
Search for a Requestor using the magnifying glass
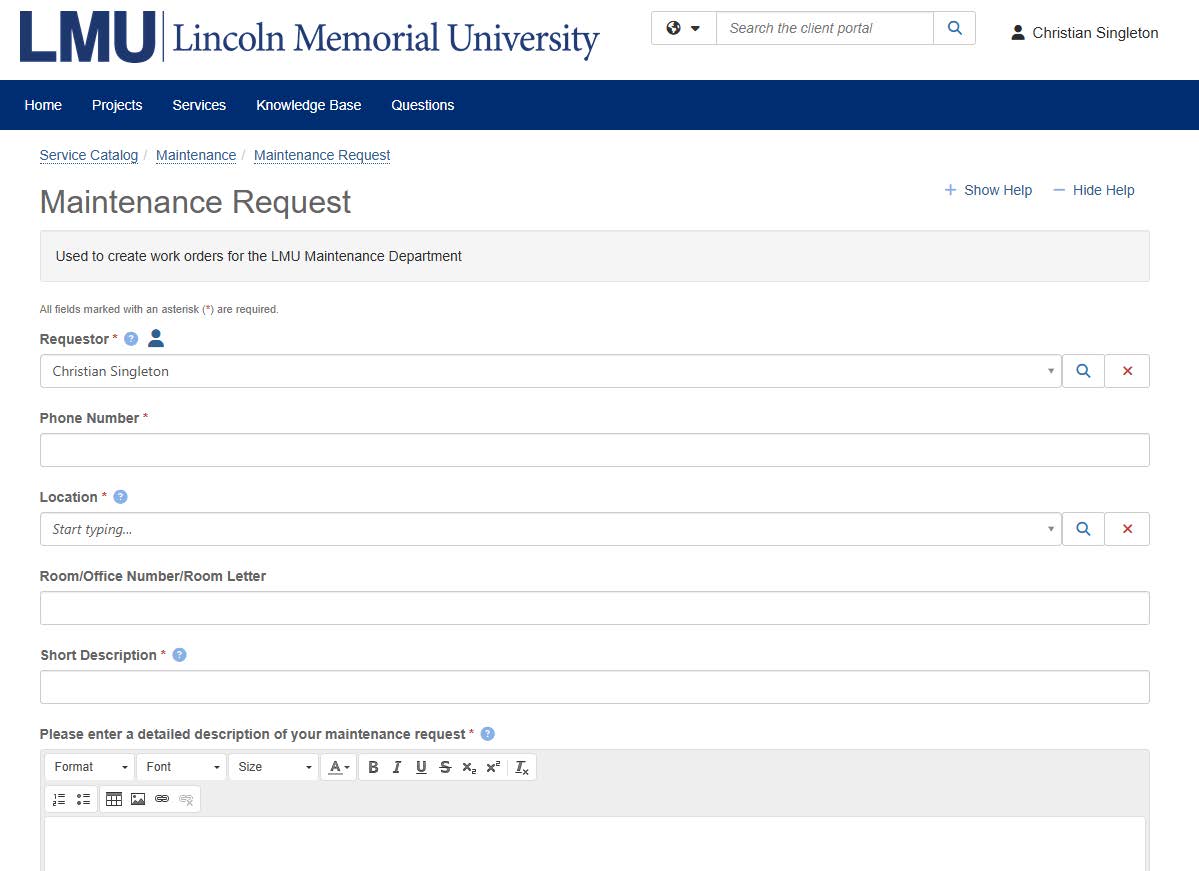(x=1083, y=370)
